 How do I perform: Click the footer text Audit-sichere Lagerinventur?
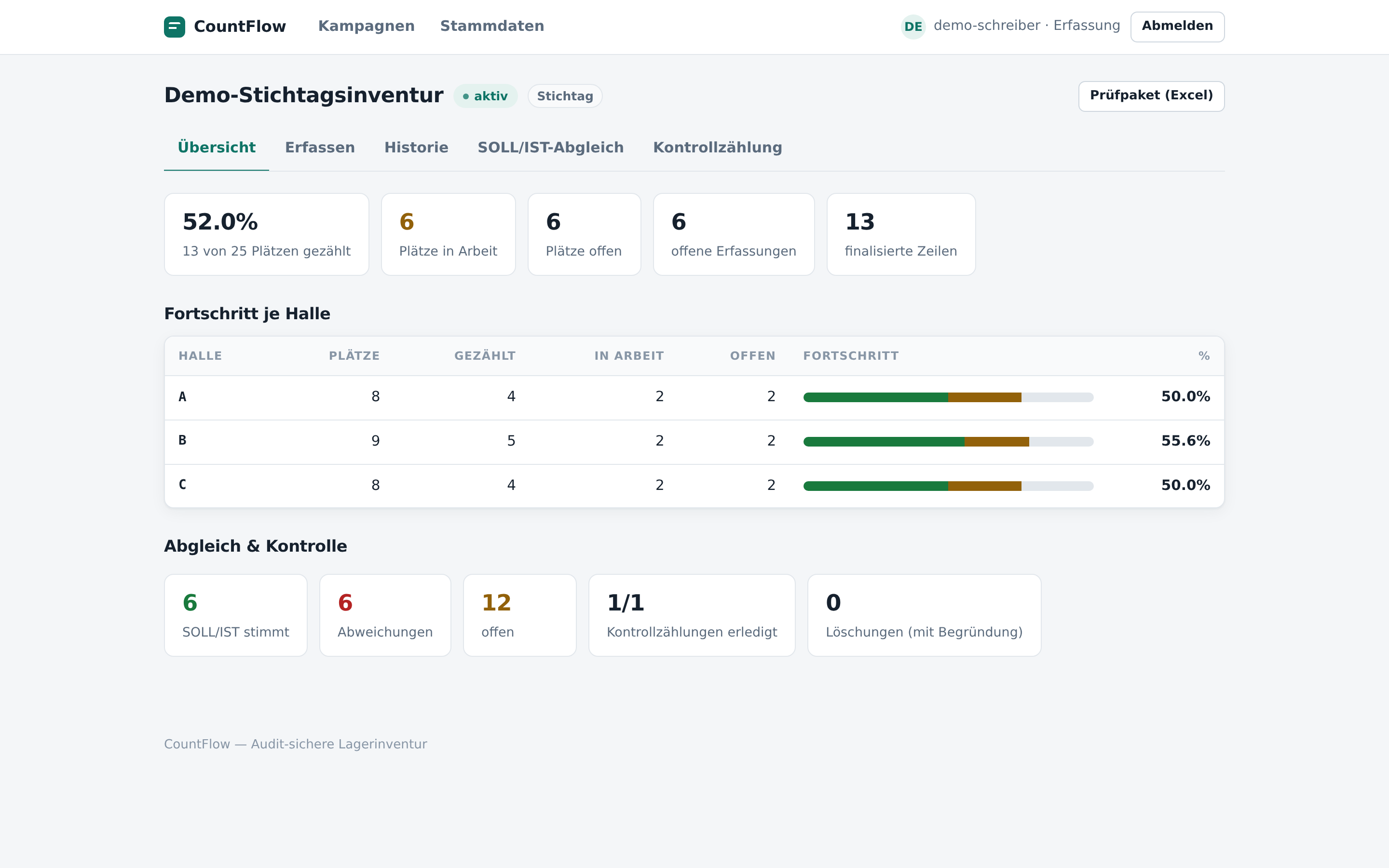click(339, 744)
